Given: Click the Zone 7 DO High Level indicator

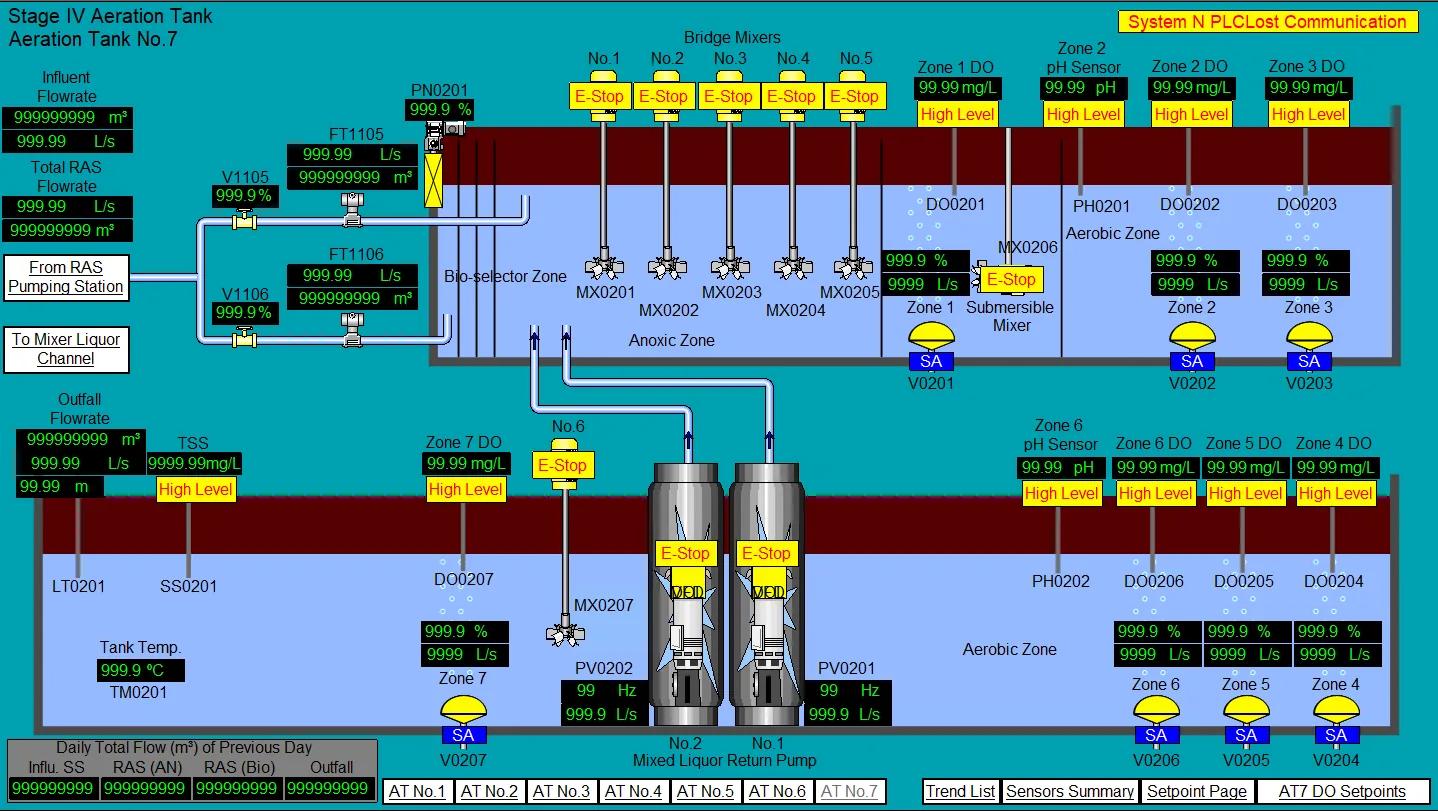Looking at the screenshot, I should 466,490.
